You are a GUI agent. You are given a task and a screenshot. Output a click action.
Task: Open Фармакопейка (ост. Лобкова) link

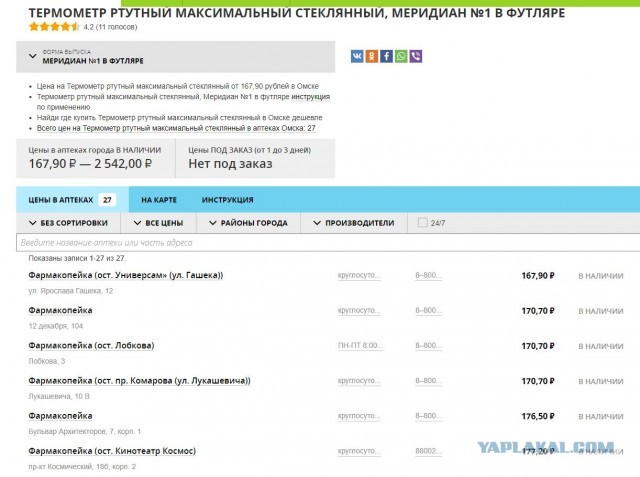point(91,346)
